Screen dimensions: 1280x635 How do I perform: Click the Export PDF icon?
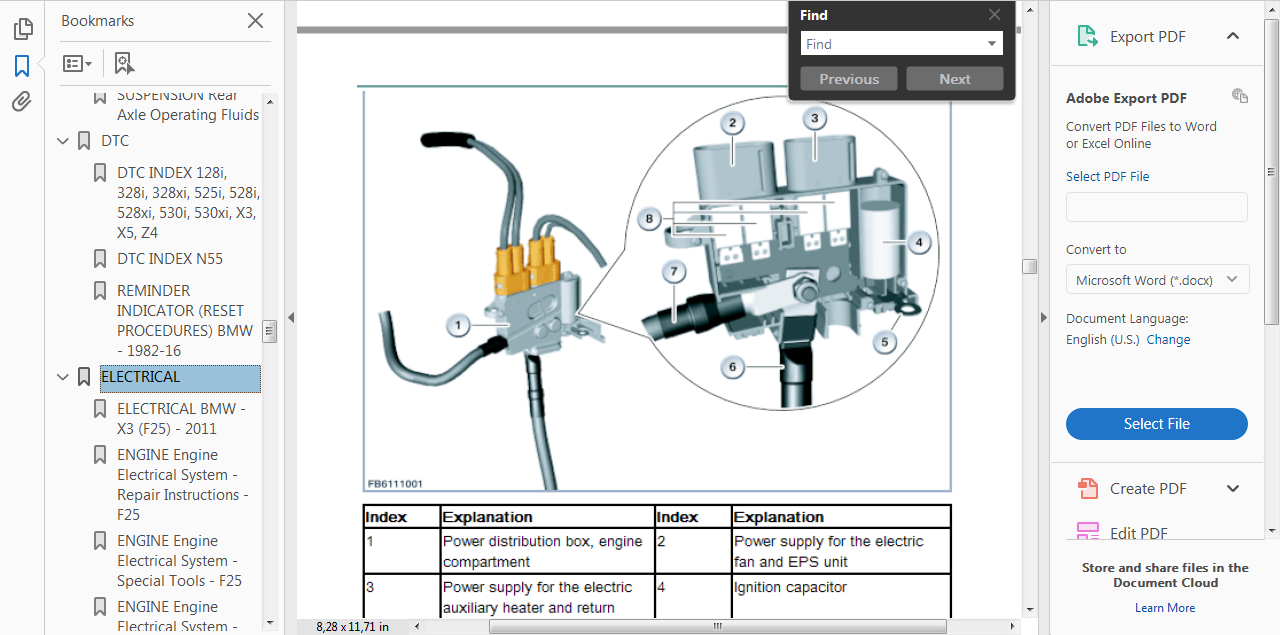(x=1087, y=36)
